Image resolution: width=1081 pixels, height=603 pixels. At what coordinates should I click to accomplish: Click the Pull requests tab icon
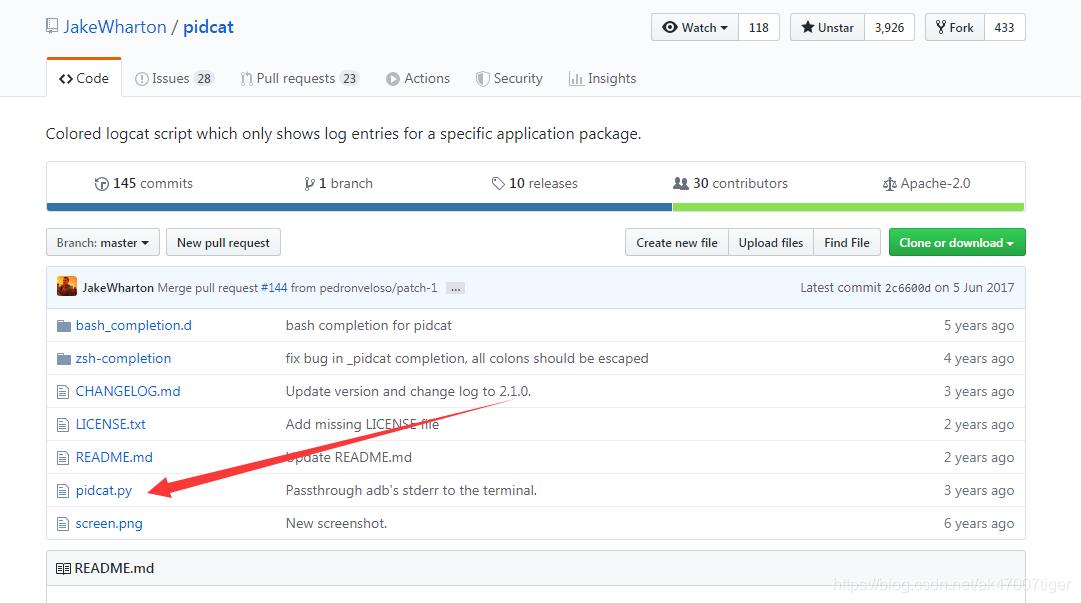(x=246, y=79)
